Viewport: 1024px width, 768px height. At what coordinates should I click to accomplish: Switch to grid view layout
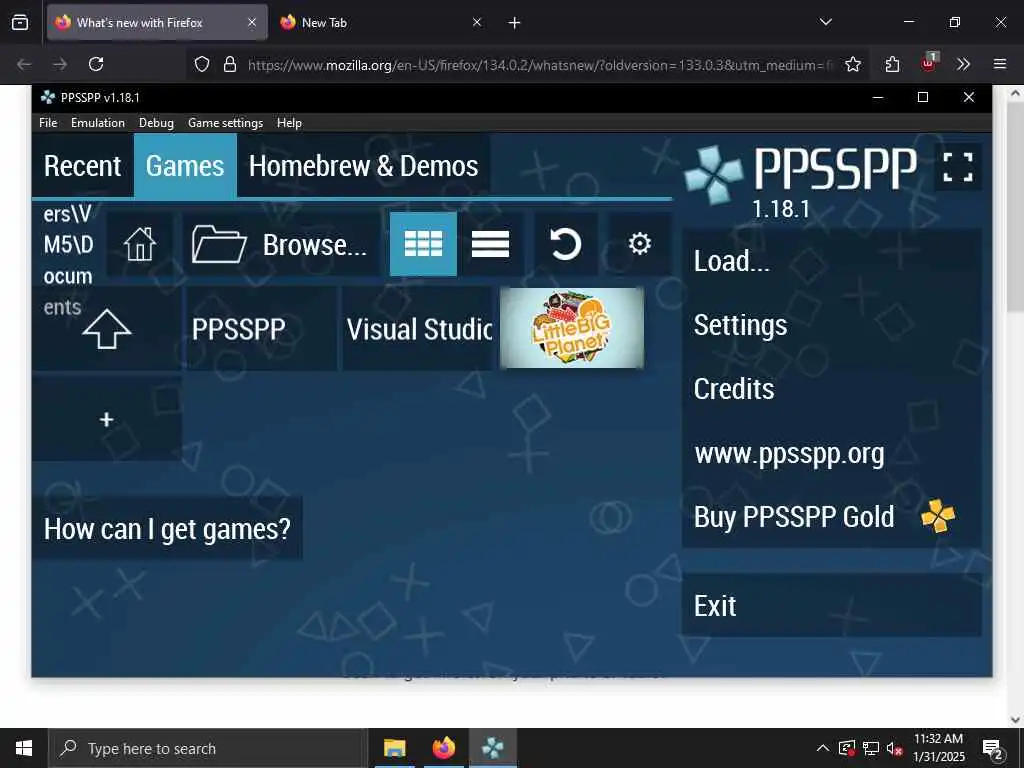coord(423,245)
